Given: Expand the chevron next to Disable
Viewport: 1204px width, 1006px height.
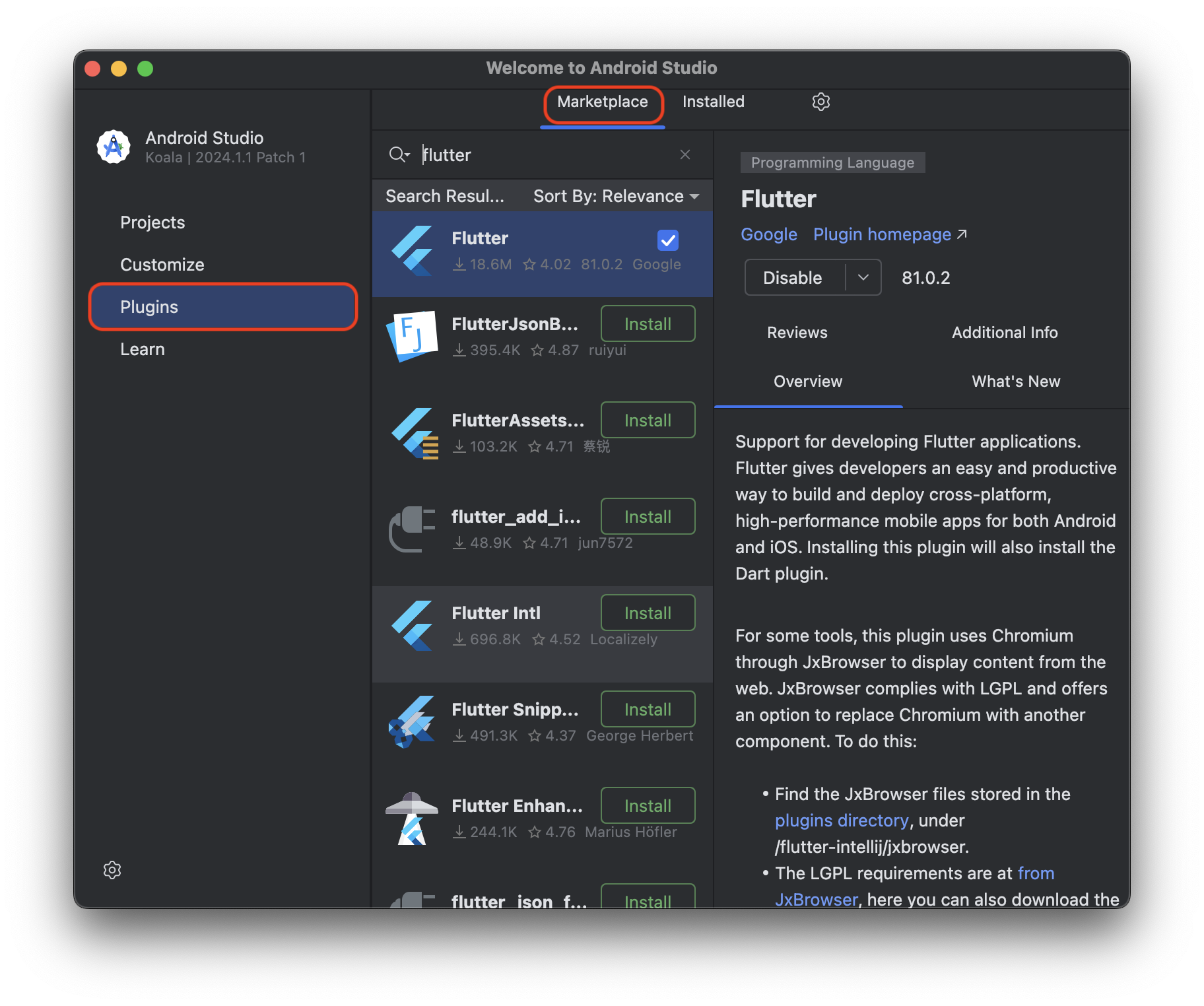Looking at the screenshot, I should 862,277.
